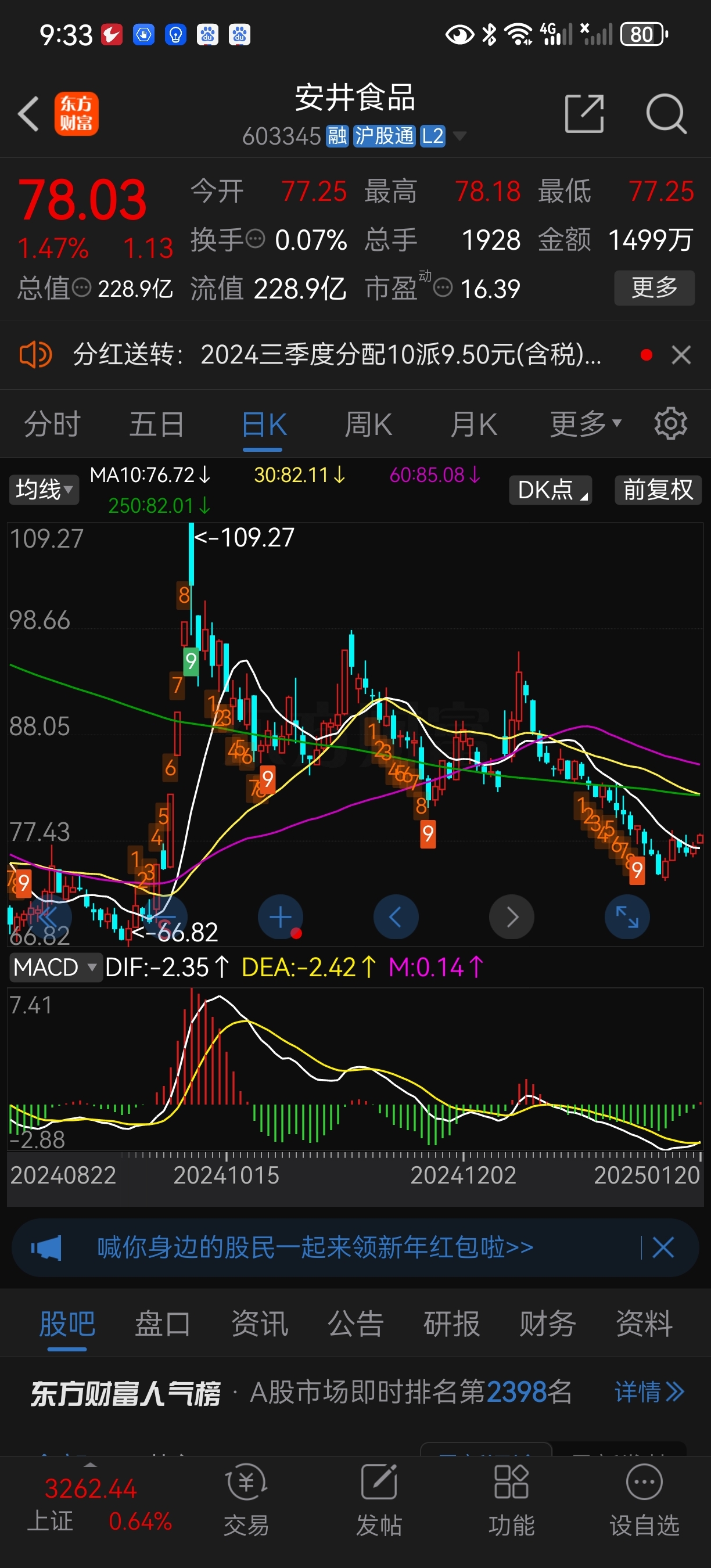Tap the info icon beside 市盈
Screen dimensions: 711x1568
pos(443,287)
